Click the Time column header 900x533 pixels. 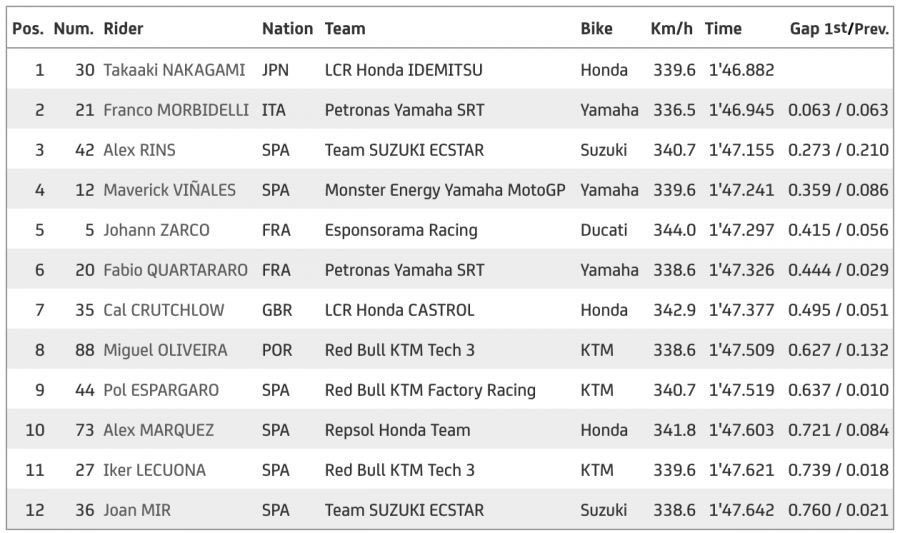click(723, 29)
